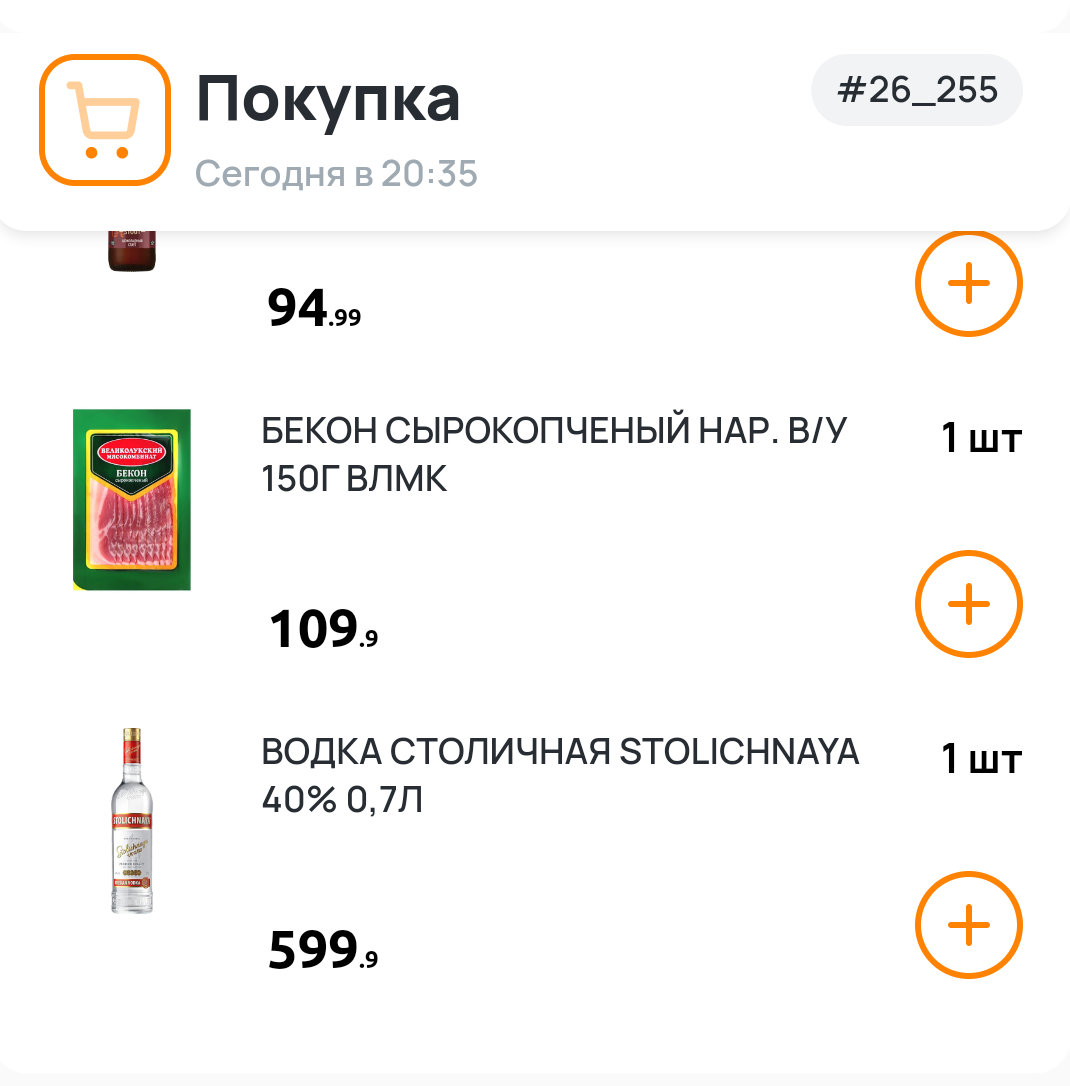Image resolution: width=1070 pixels, height=1086 pixels.
Task: Tap the 94.99 price
Action: click(314, 311)
